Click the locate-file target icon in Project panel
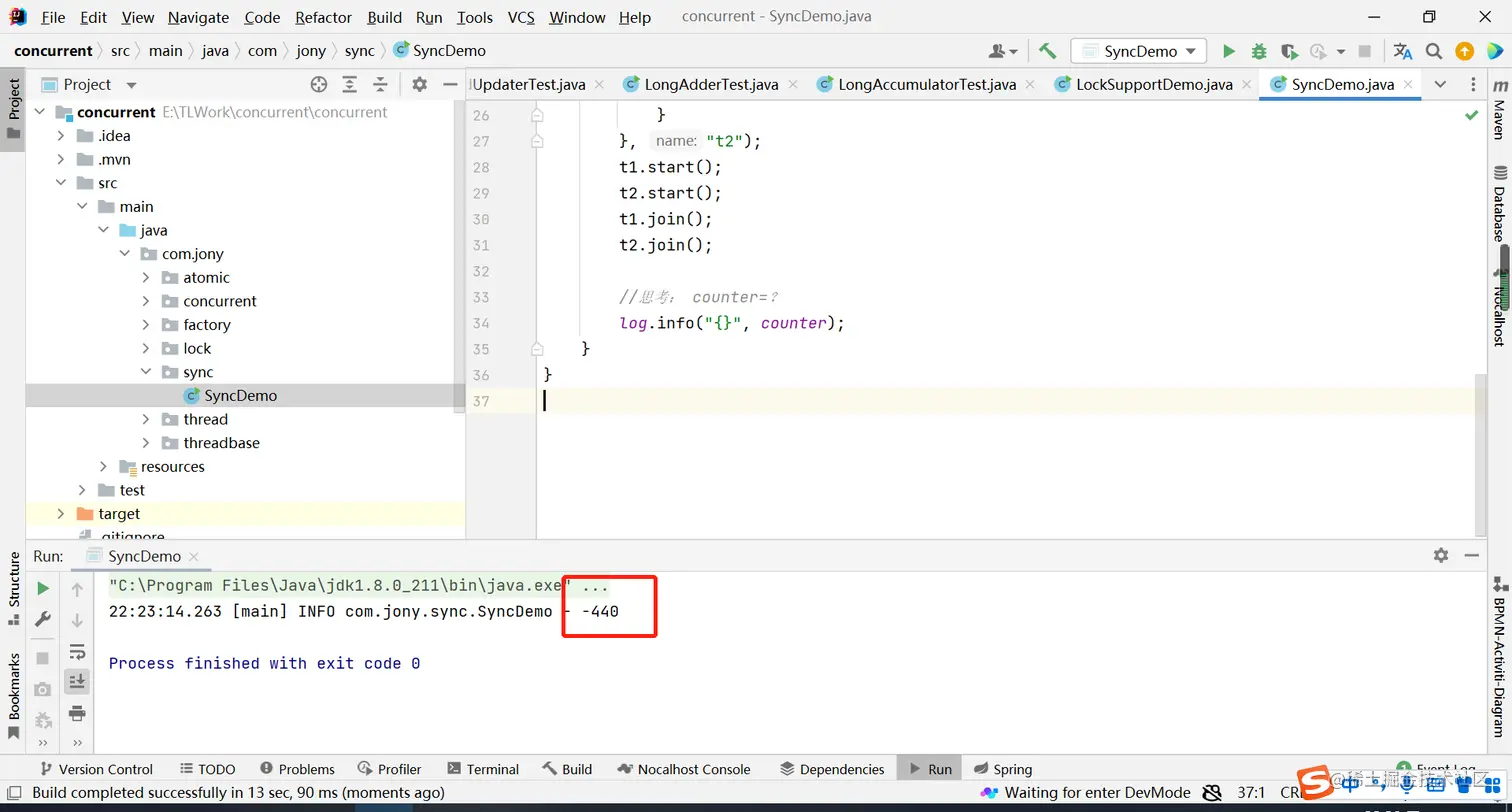 click(319, 85)
